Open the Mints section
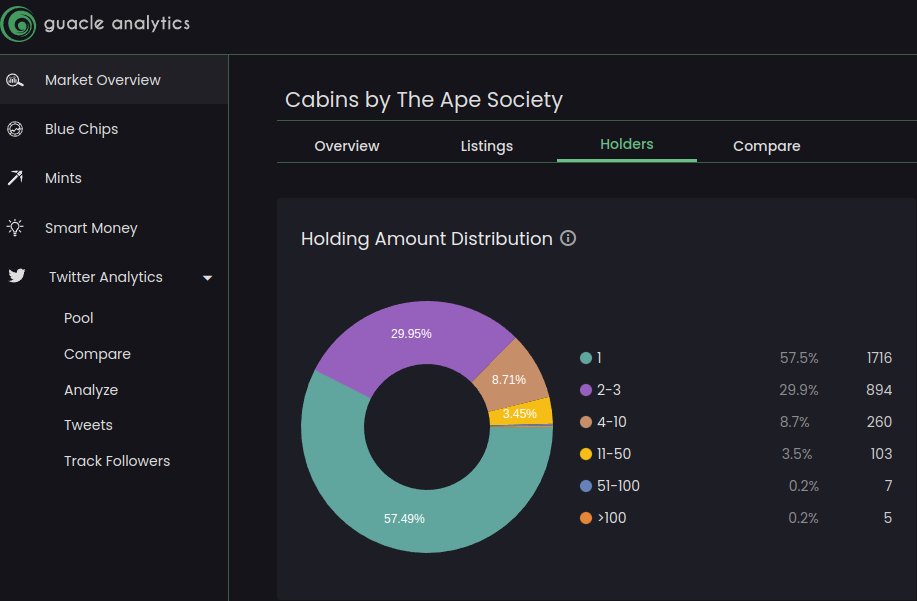The image size is (917, 601). pyautogui.click(x=63, y=178)
